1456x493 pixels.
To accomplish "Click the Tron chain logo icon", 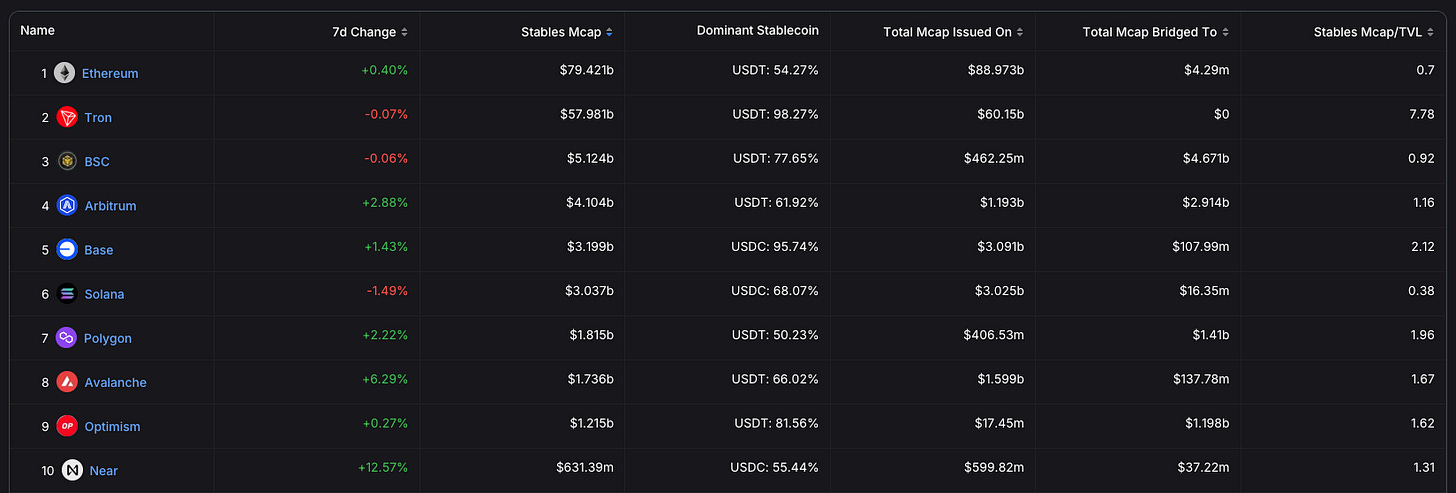I will pyautogui.click(x=67, y=117).
